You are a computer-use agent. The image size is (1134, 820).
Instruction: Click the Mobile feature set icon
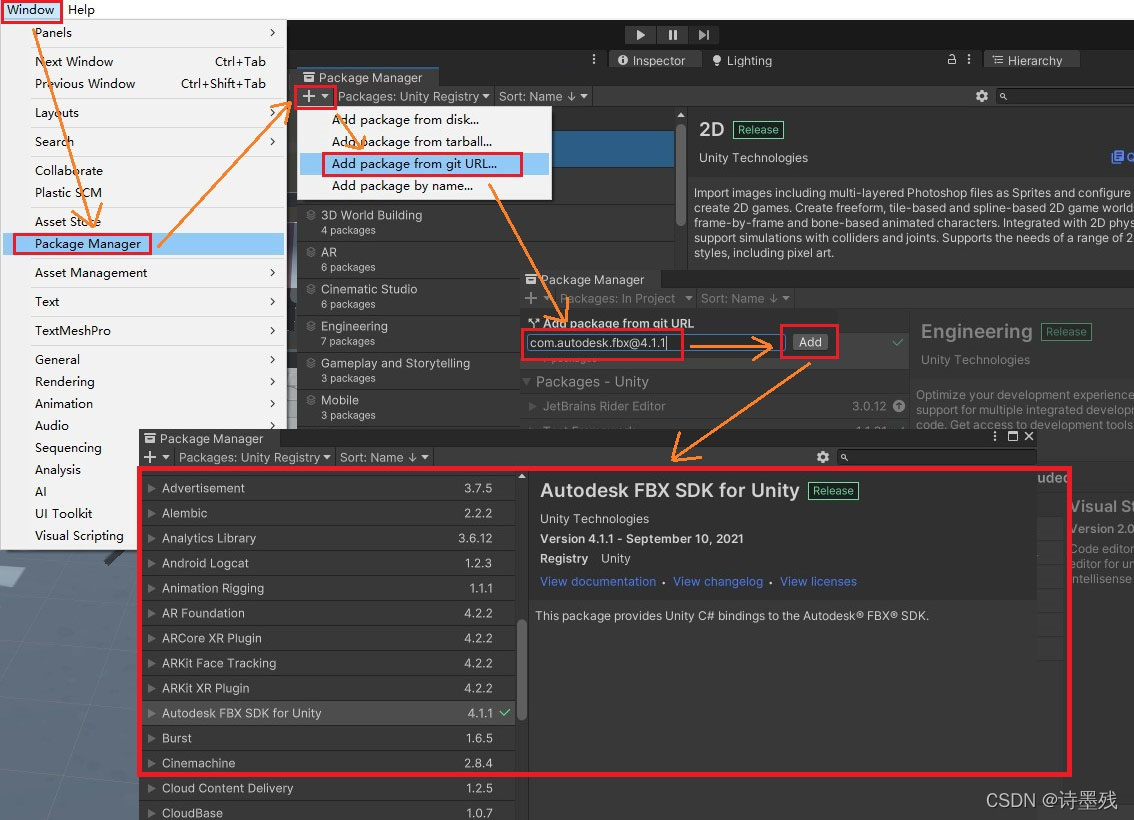click(310, 400)
